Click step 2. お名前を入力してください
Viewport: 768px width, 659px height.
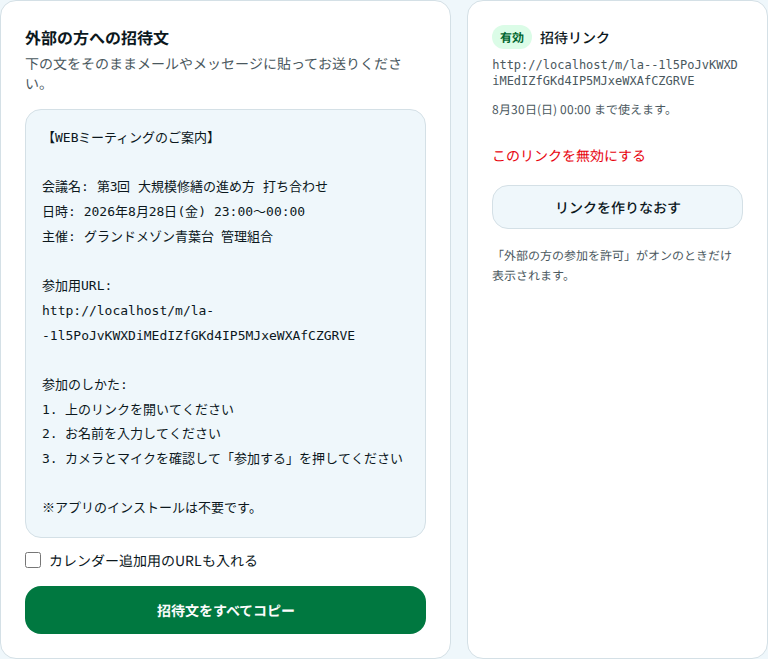131,434
